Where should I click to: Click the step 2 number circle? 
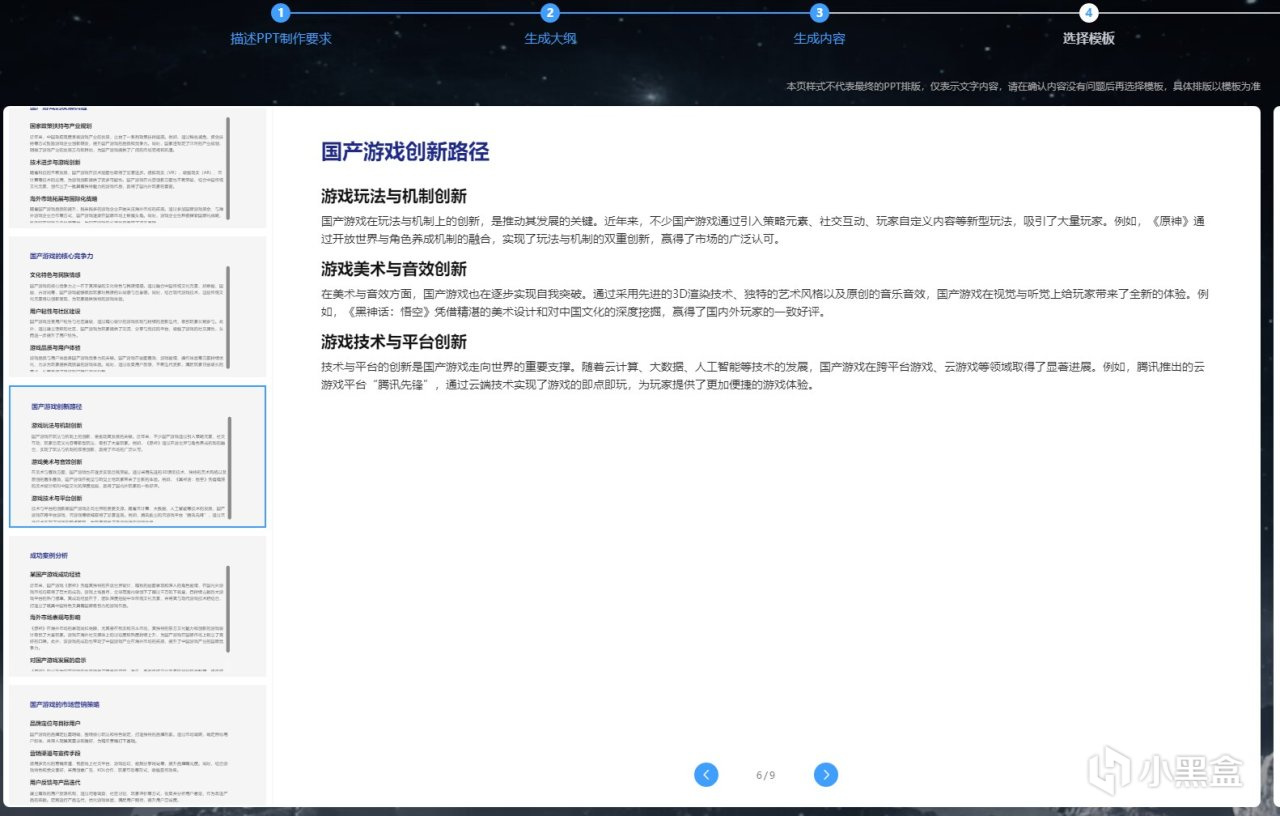pos(550,13)
